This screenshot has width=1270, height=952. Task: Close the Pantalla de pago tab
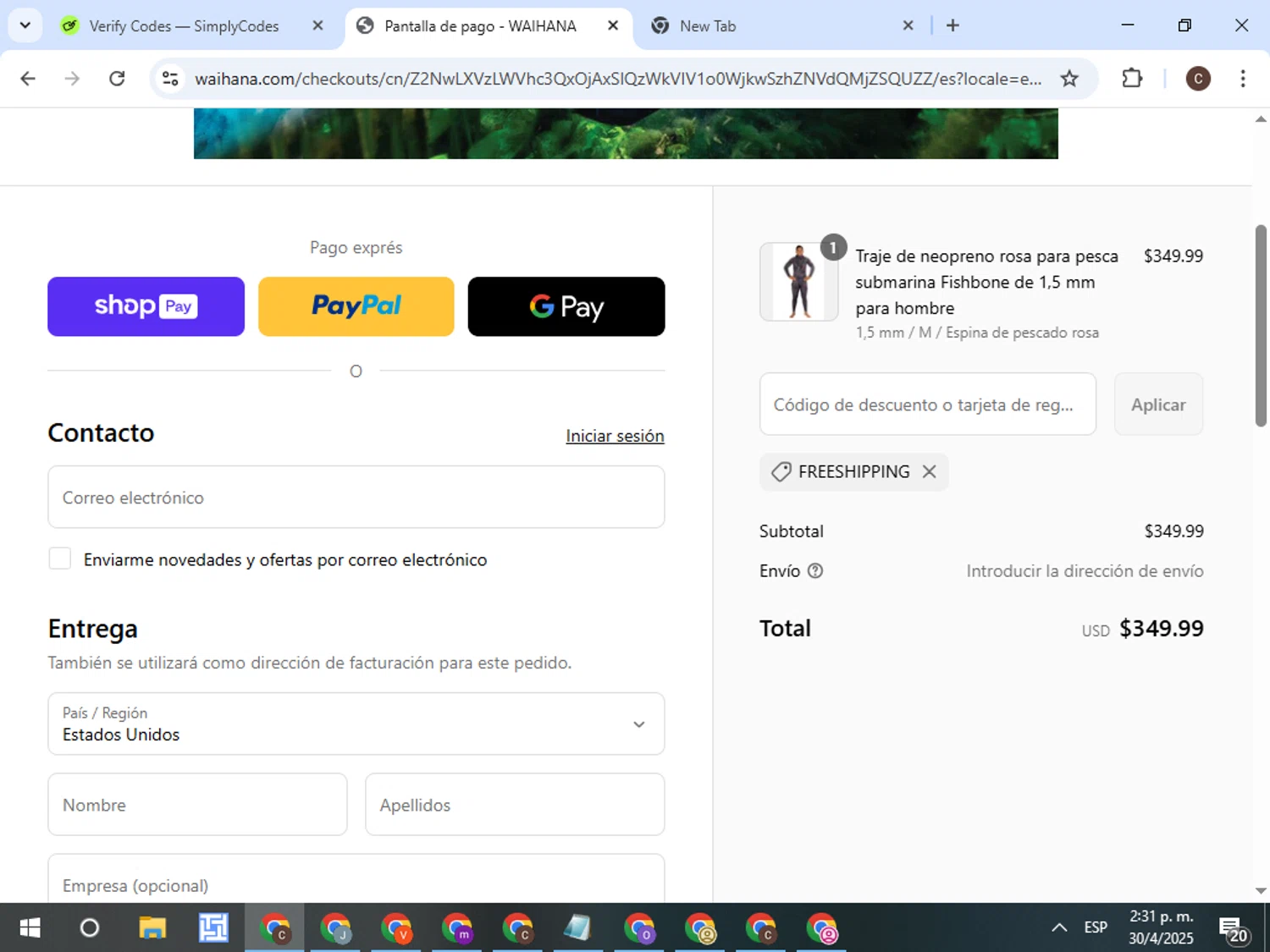(613, 25)
